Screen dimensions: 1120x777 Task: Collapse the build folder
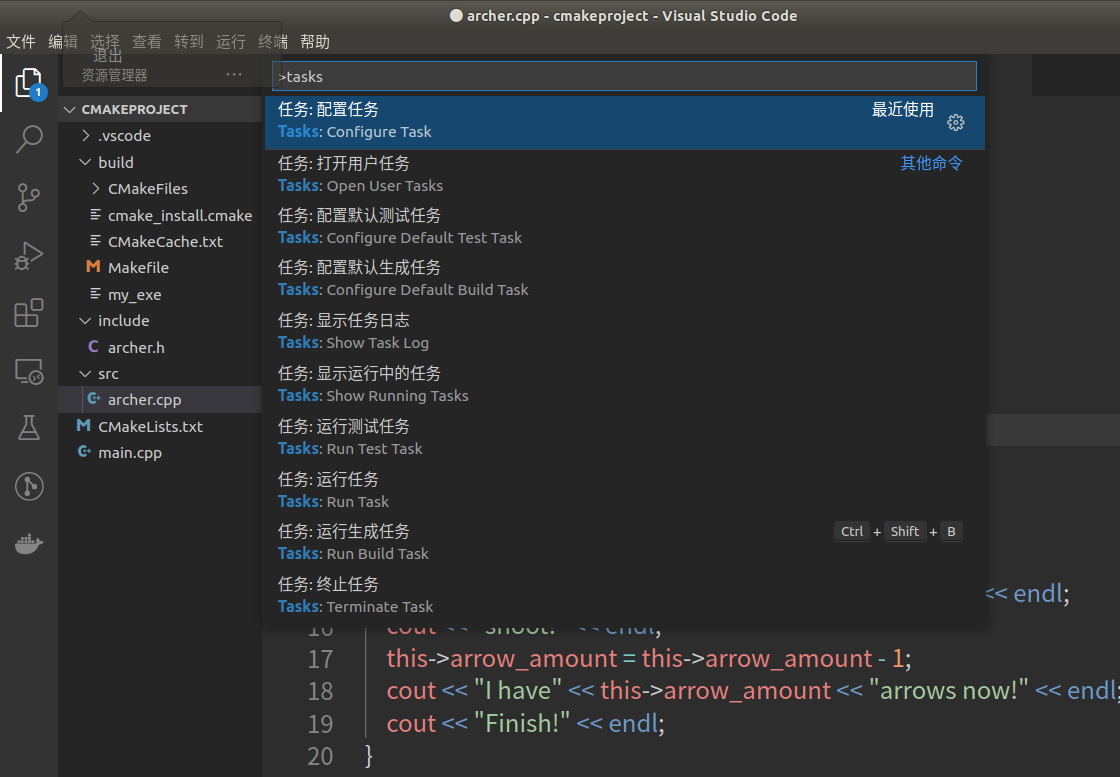click(85, 162)
